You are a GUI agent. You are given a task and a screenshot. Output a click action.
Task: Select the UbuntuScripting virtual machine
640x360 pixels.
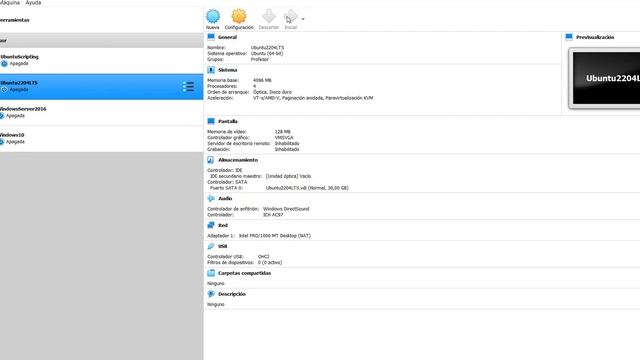[x=101, y=60]
